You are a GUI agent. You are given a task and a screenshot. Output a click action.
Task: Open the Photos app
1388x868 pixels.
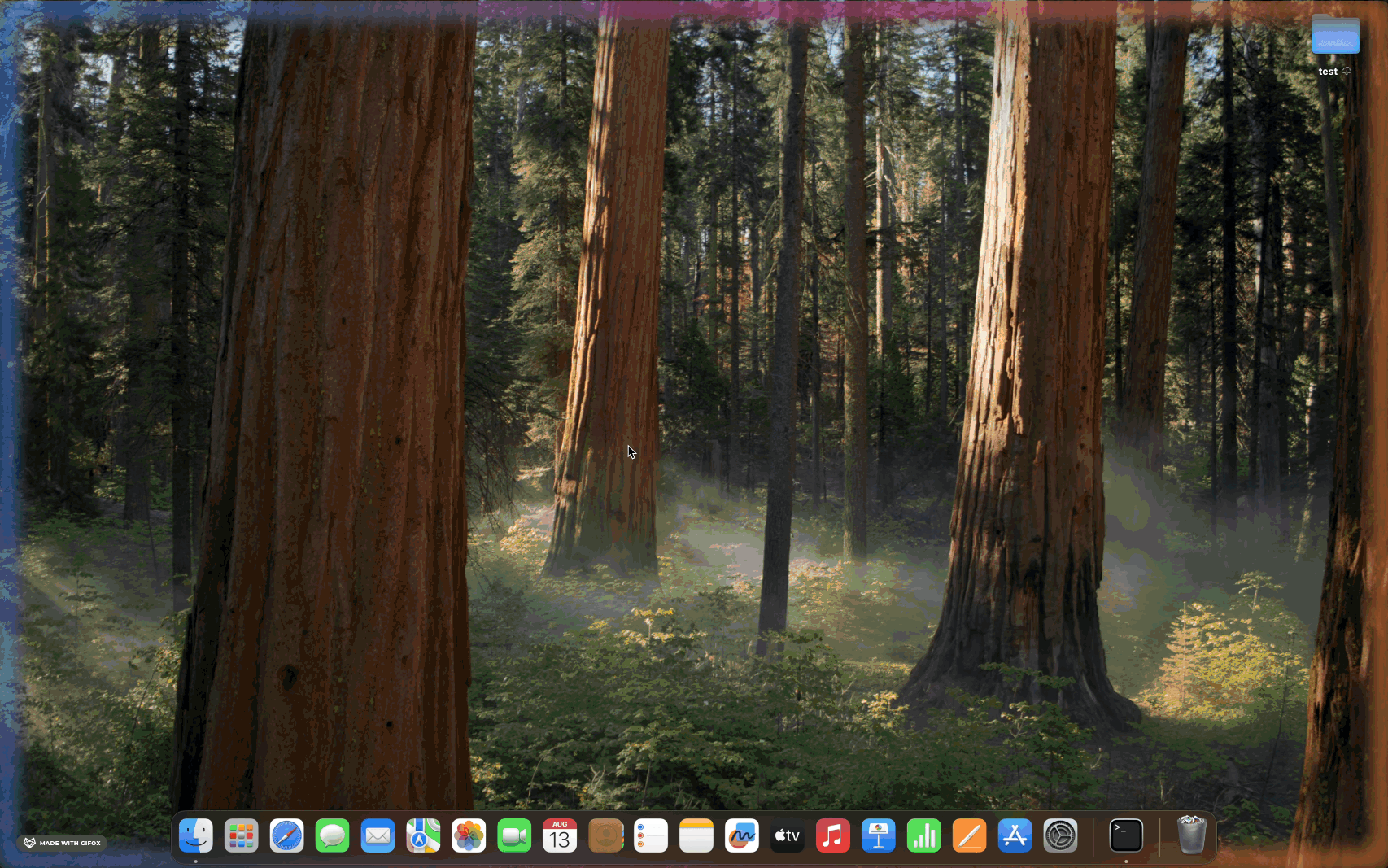point(469,835)
